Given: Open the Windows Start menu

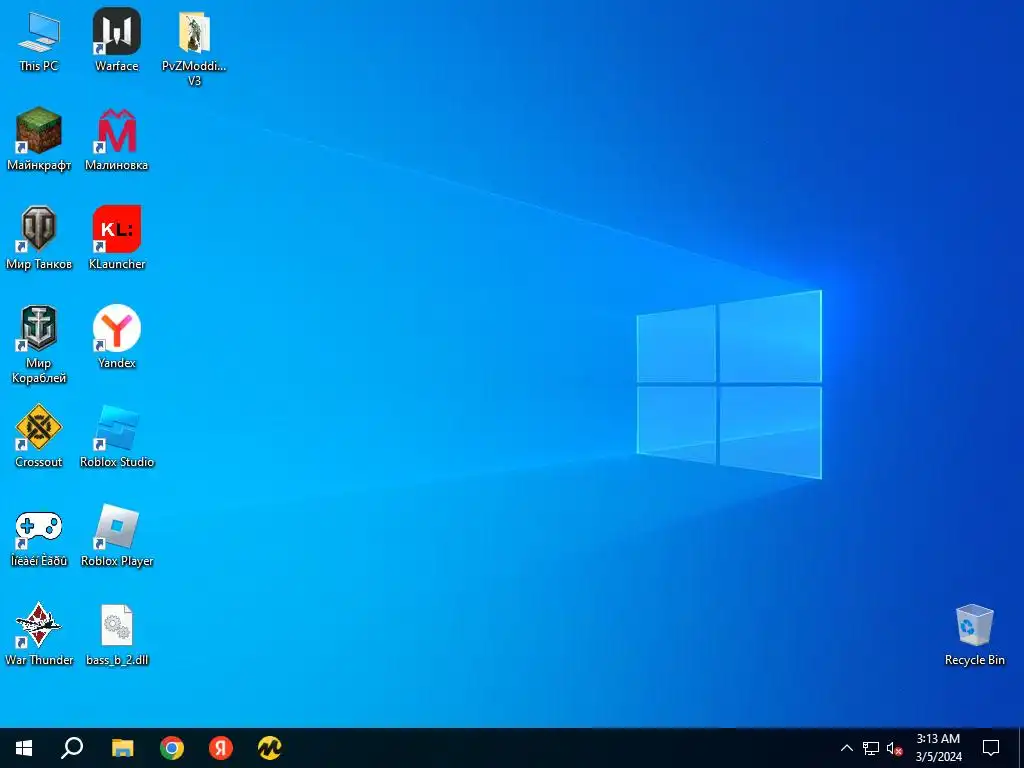Looking at the screenshot, I should (24, 748).
